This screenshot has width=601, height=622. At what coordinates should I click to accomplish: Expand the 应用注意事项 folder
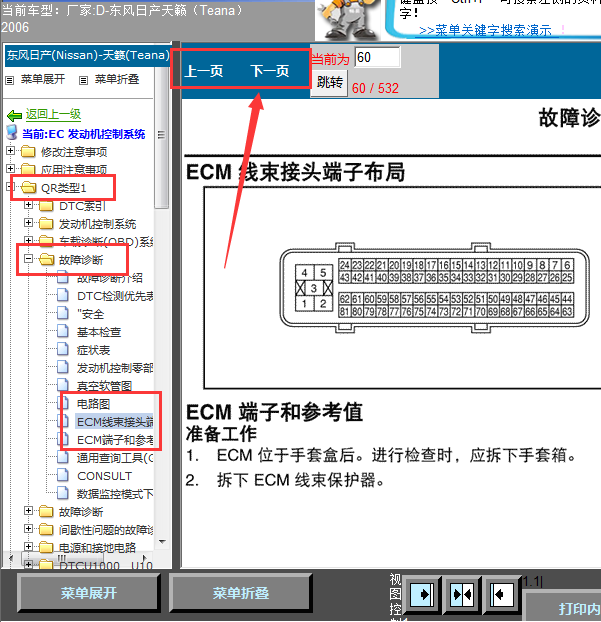(x=11, y=168)
